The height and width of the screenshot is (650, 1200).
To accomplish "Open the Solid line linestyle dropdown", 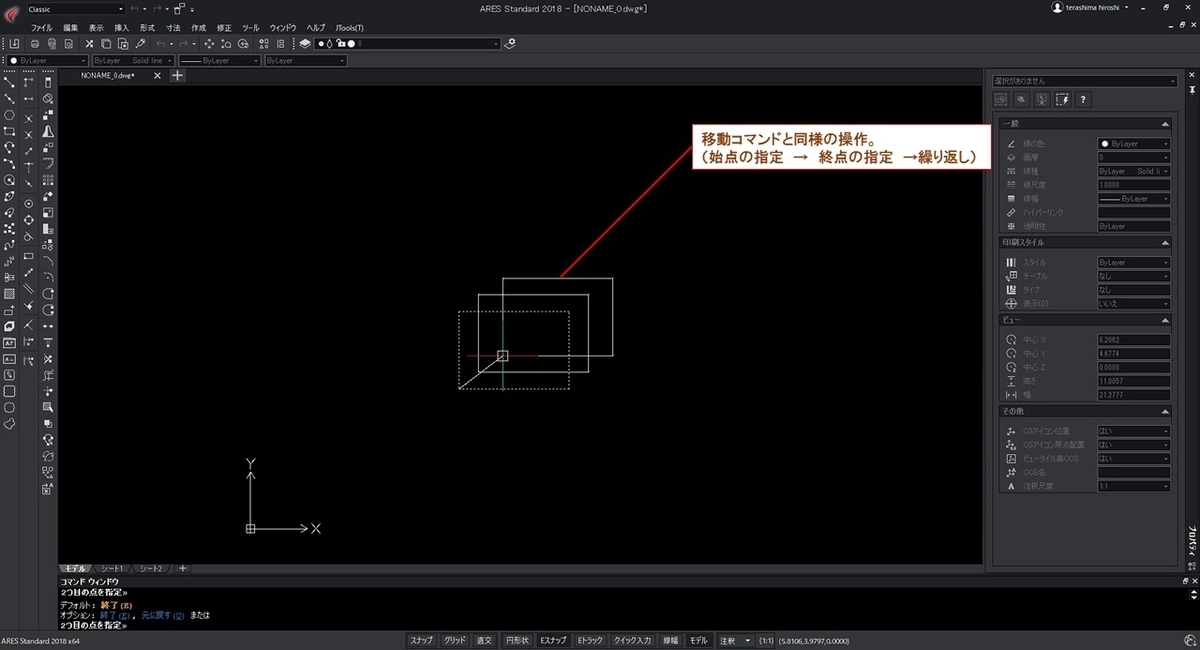I will click(134, 60).
